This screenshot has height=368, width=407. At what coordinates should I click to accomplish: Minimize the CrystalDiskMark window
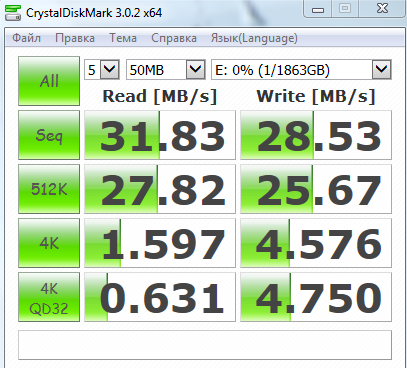pos(318,9)
